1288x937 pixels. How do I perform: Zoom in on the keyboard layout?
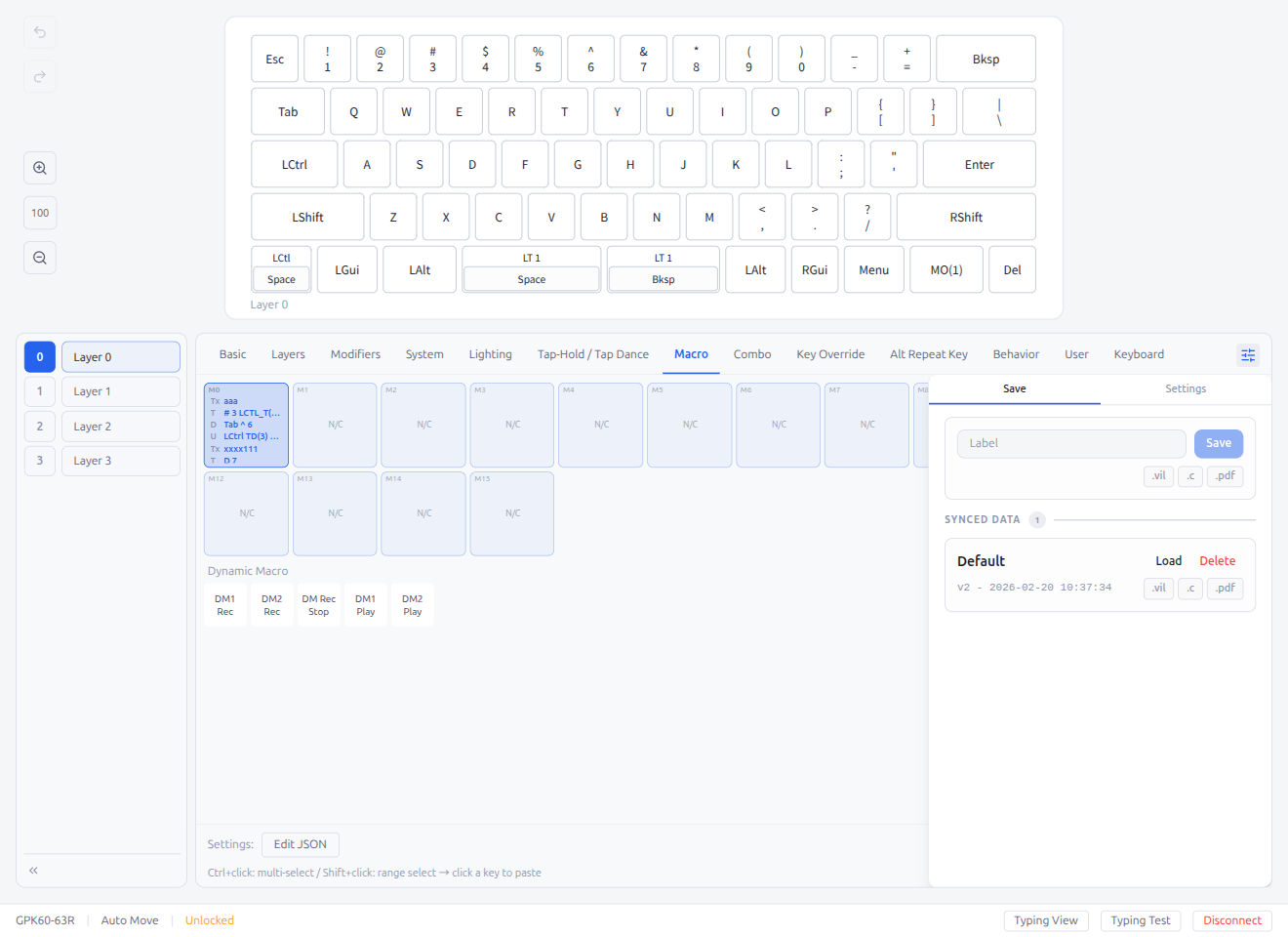pyautogui.click(x=39, y=167)
